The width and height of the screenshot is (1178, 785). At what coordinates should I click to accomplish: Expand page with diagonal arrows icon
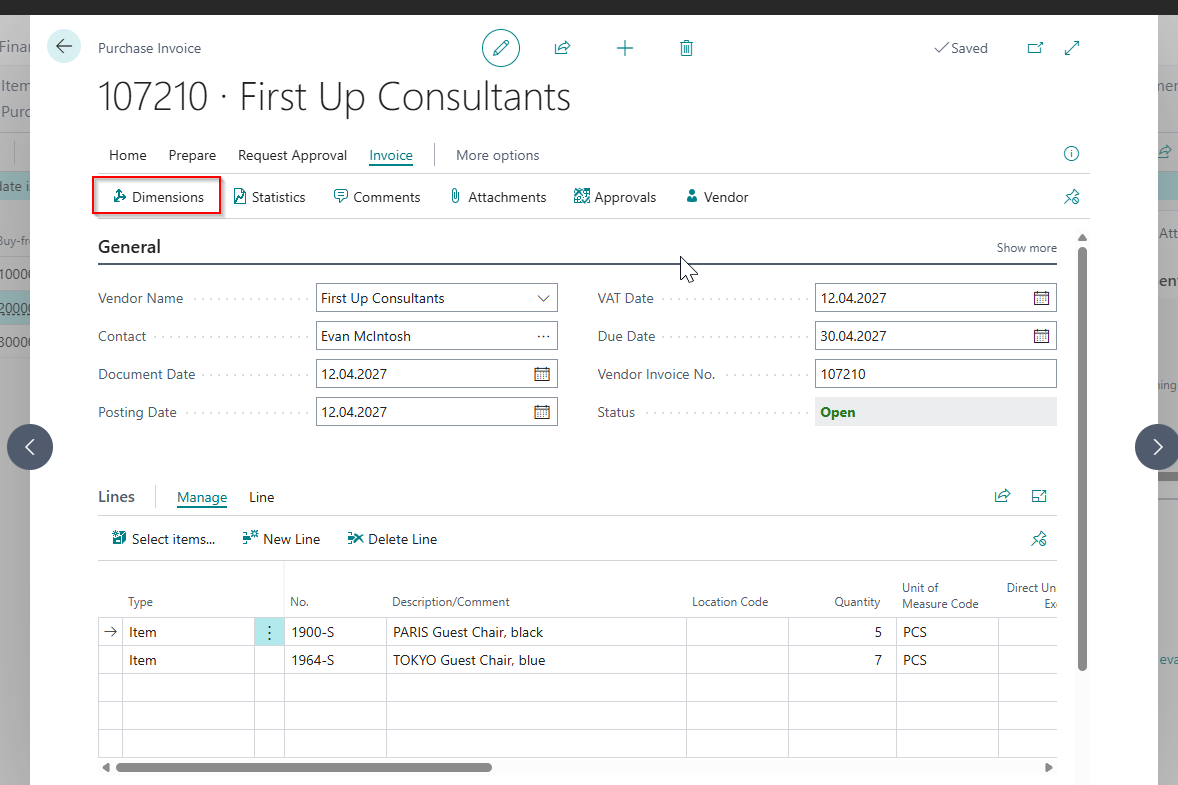coord(1072,48)
